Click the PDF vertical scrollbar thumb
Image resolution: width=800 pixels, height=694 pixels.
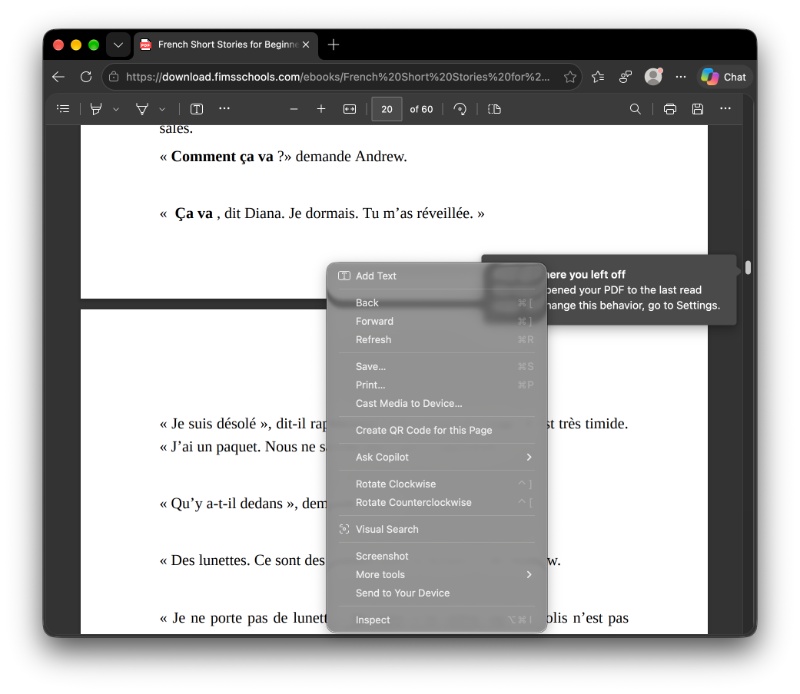tap(747, 267)
